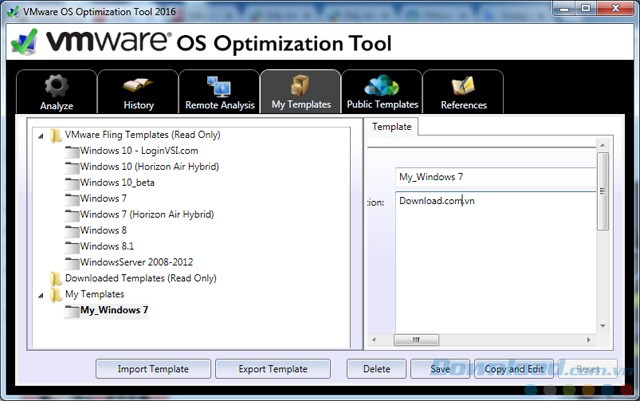This screenshot has width=640, height=401.
Task: Collapse the My Templates tree node
Action: point(41,295)
